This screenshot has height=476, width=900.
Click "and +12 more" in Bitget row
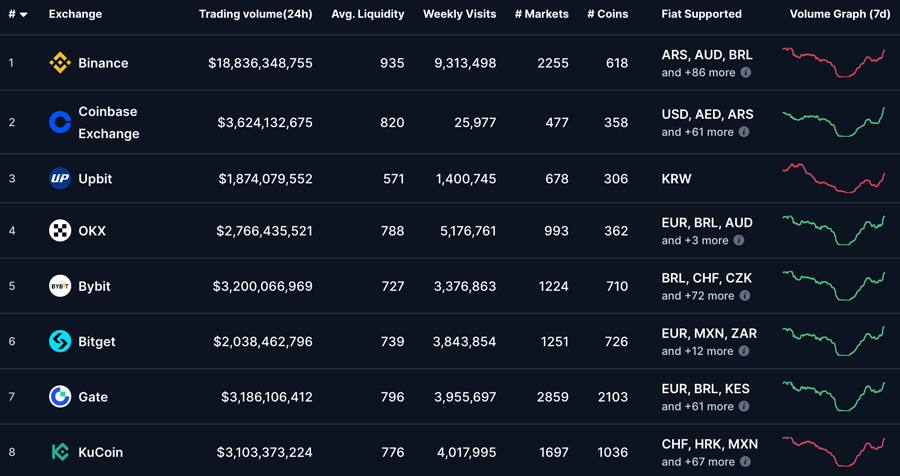697,351
